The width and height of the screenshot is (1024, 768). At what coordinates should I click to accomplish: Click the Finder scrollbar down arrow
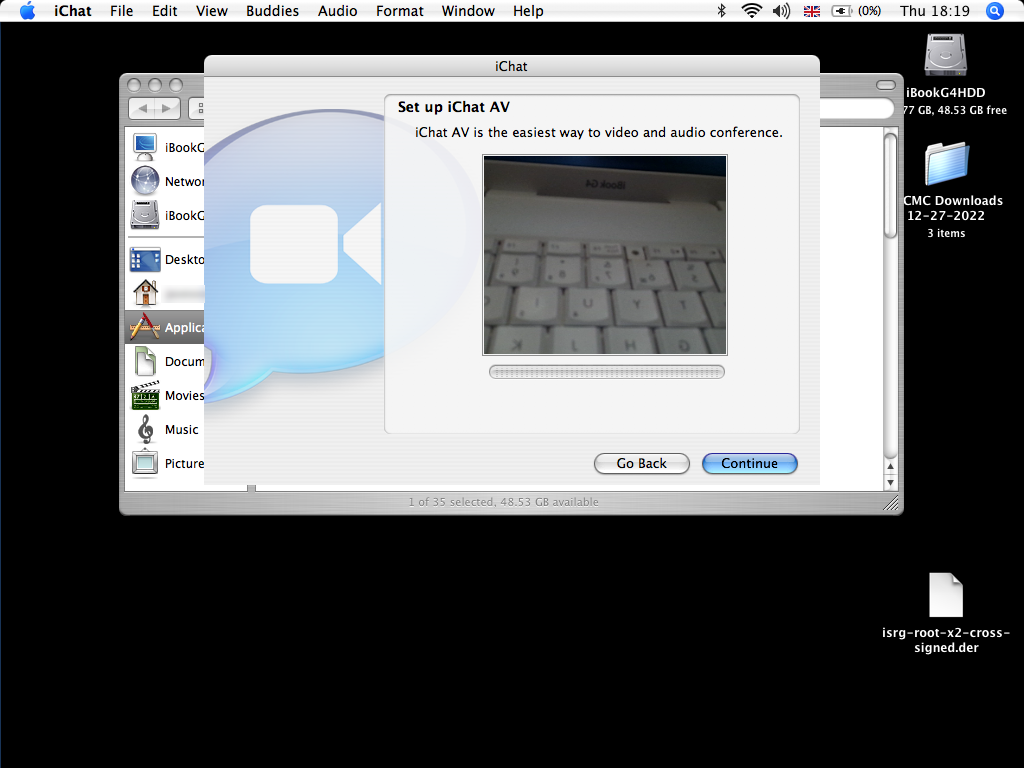click(890, 483)
